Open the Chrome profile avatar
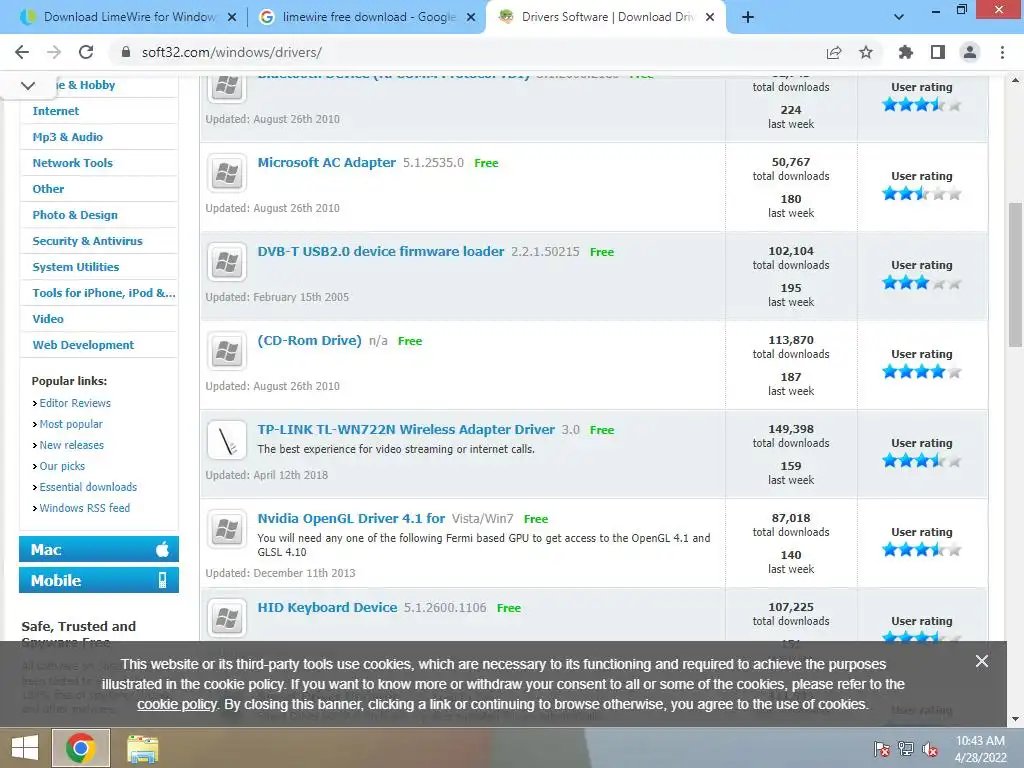Viewport: 1024px width, 768px height. [x=970, y=52]
